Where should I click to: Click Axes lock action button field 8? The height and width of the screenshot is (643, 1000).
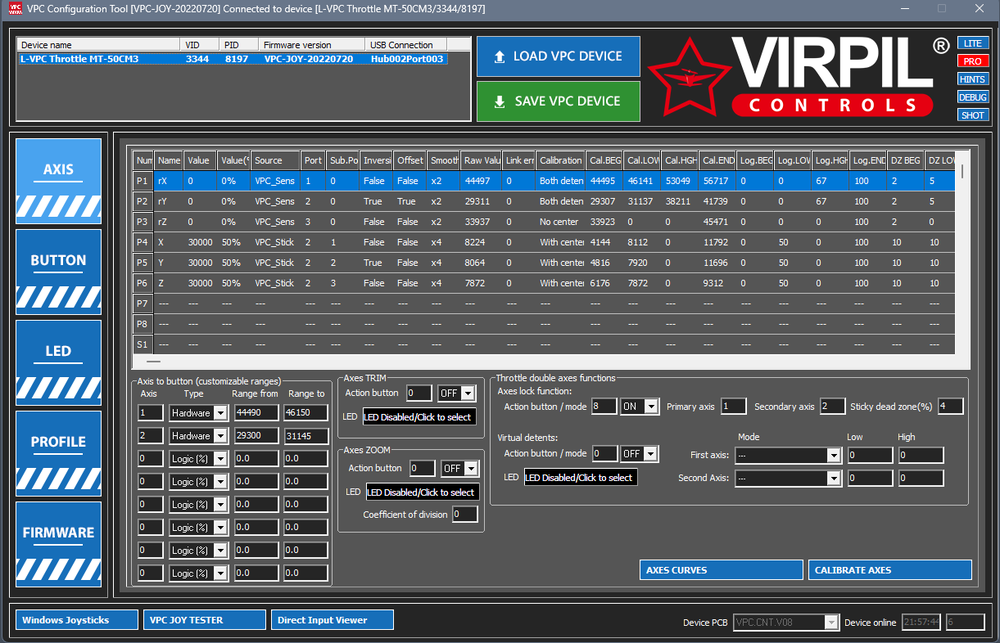pos(604,406)
